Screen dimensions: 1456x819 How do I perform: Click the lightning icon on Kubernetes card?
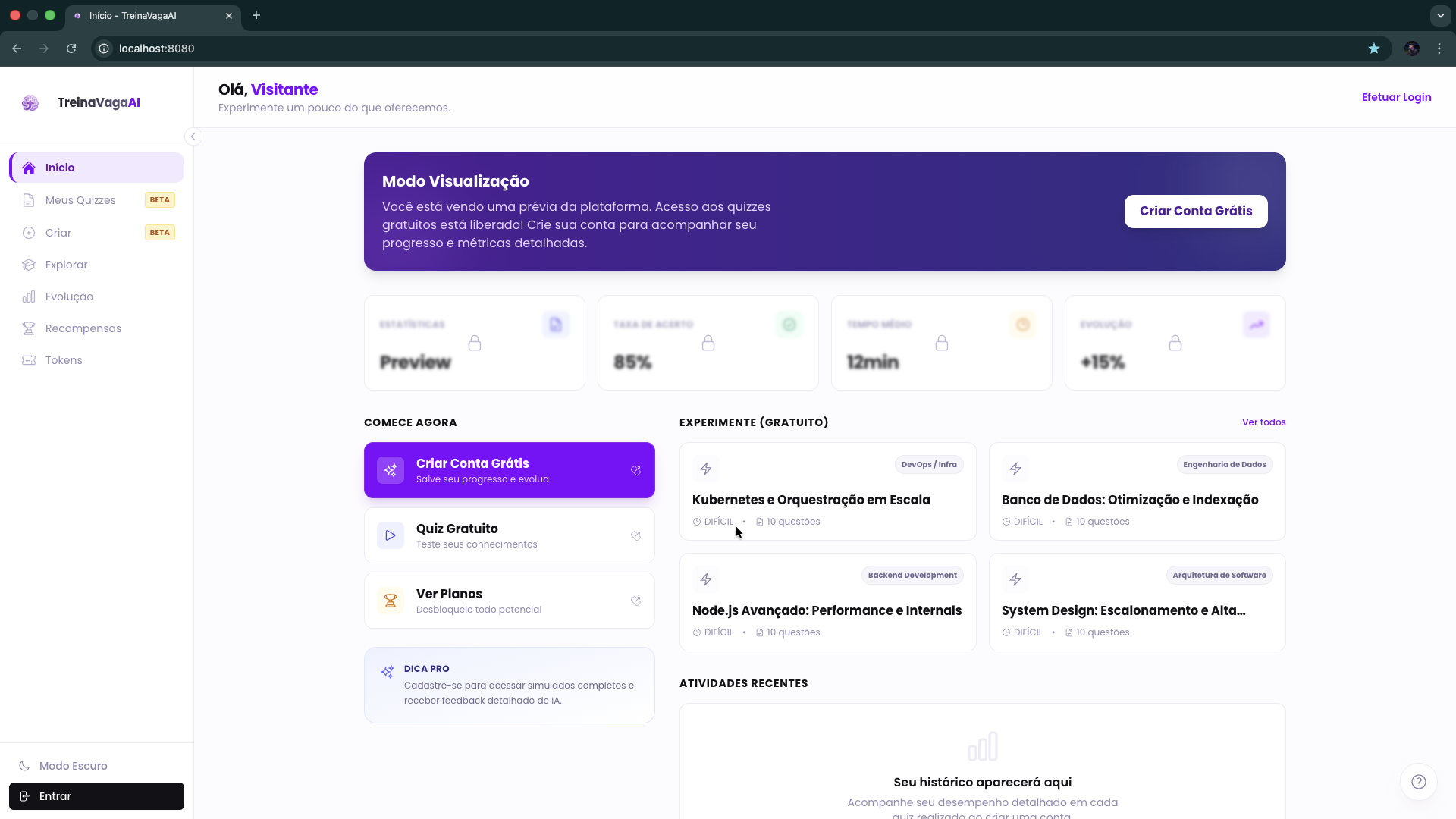coord(706,469)
